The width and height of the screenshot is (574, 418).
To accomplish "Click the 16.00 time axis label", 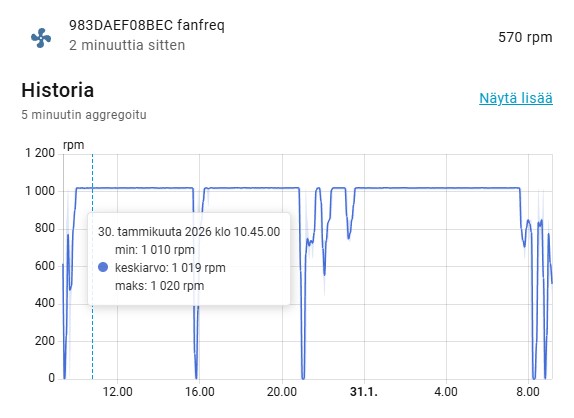I will 200,392.
